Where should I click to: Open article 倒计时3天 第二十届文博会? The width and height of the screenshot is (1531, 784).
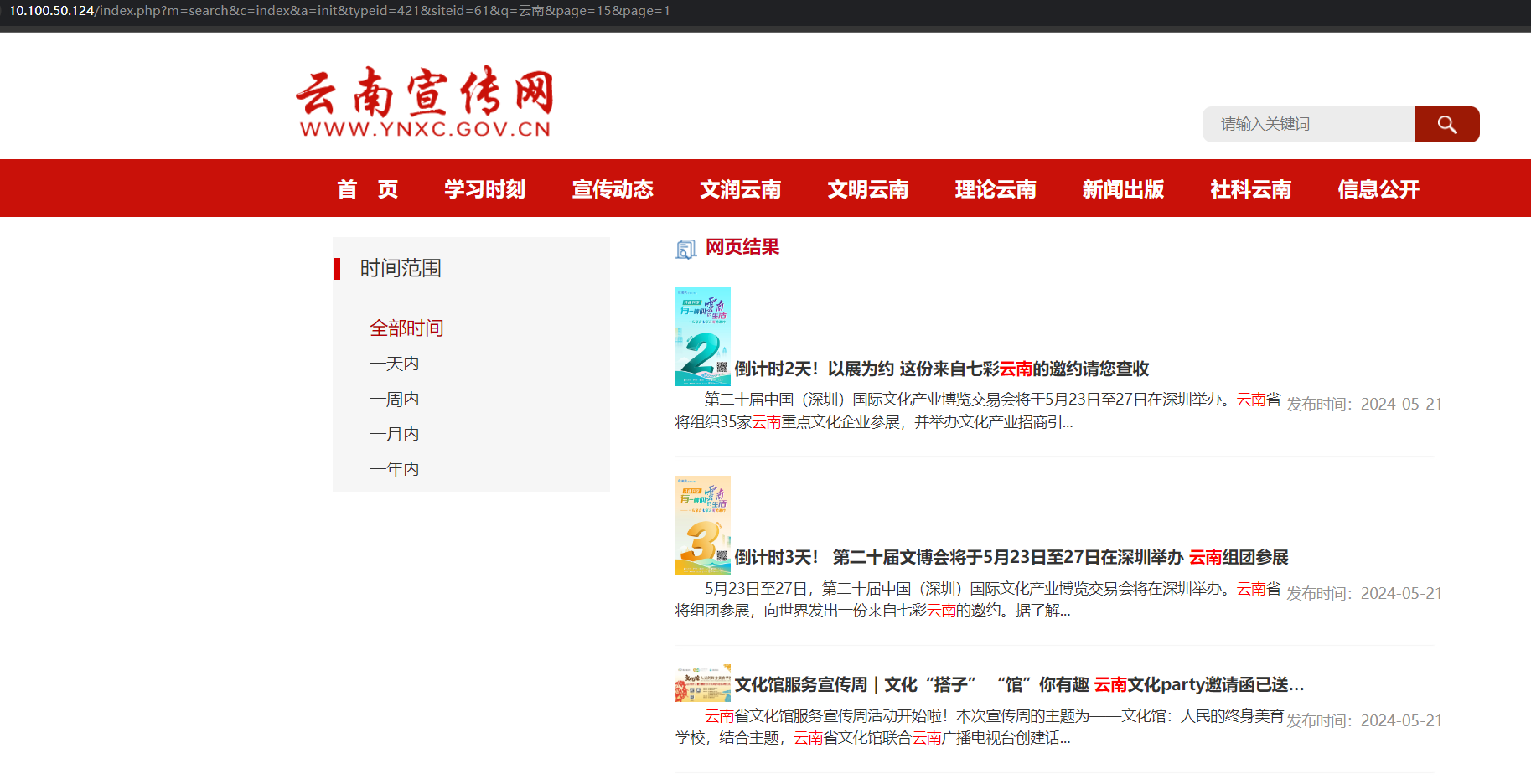(x=1011, y=557)
